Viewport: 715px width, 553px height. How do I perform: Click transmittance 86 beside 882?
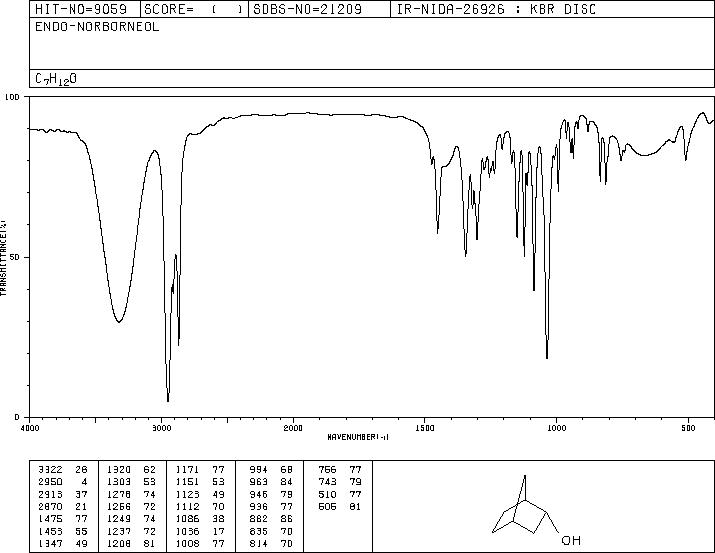(x=287, y=519)
